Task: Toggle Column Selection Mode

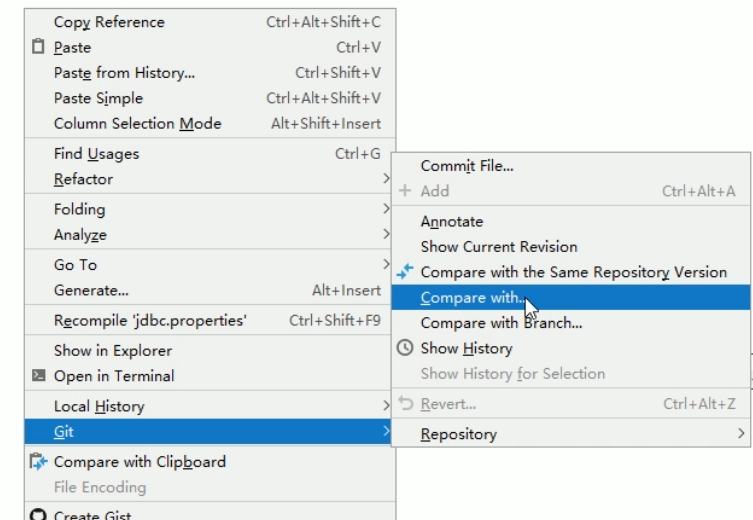Action: click(x=137, y=124)
